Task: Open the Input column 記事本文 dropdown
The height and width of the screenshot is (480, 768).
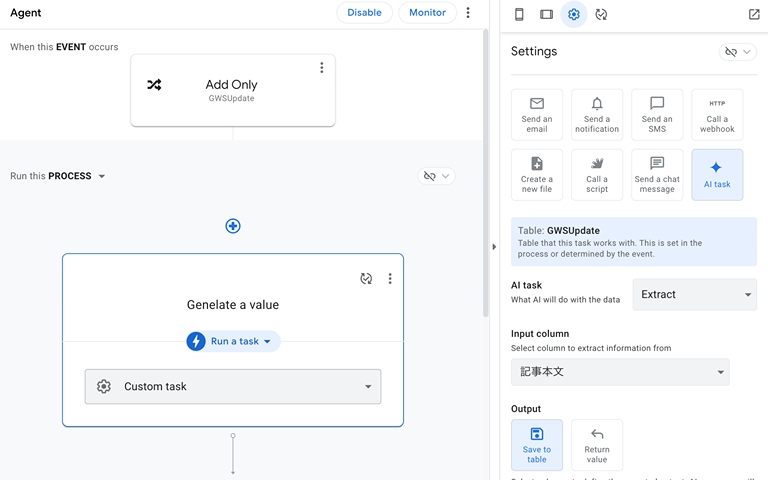Action: [x=620, y=372]
